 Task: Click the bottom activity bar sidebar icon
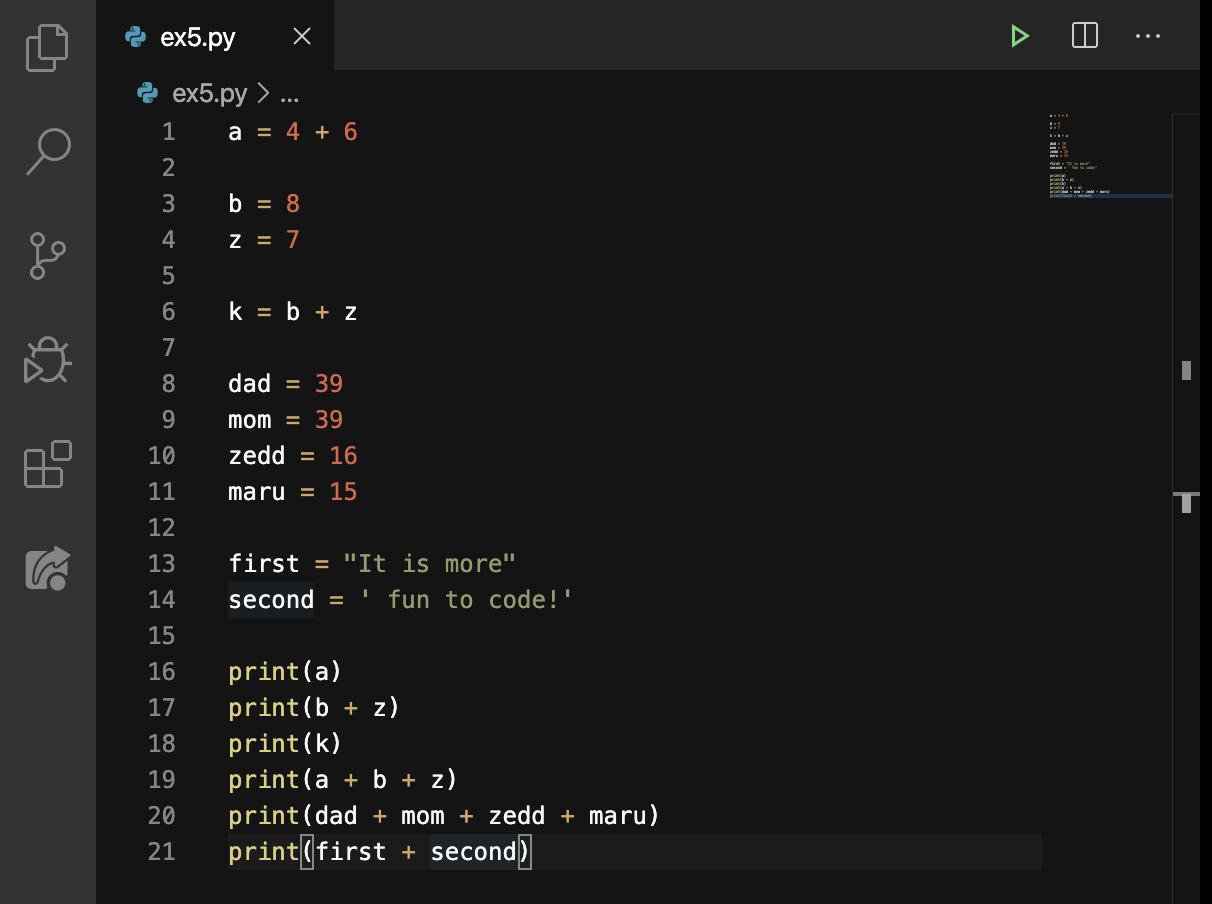coord(46,568)
